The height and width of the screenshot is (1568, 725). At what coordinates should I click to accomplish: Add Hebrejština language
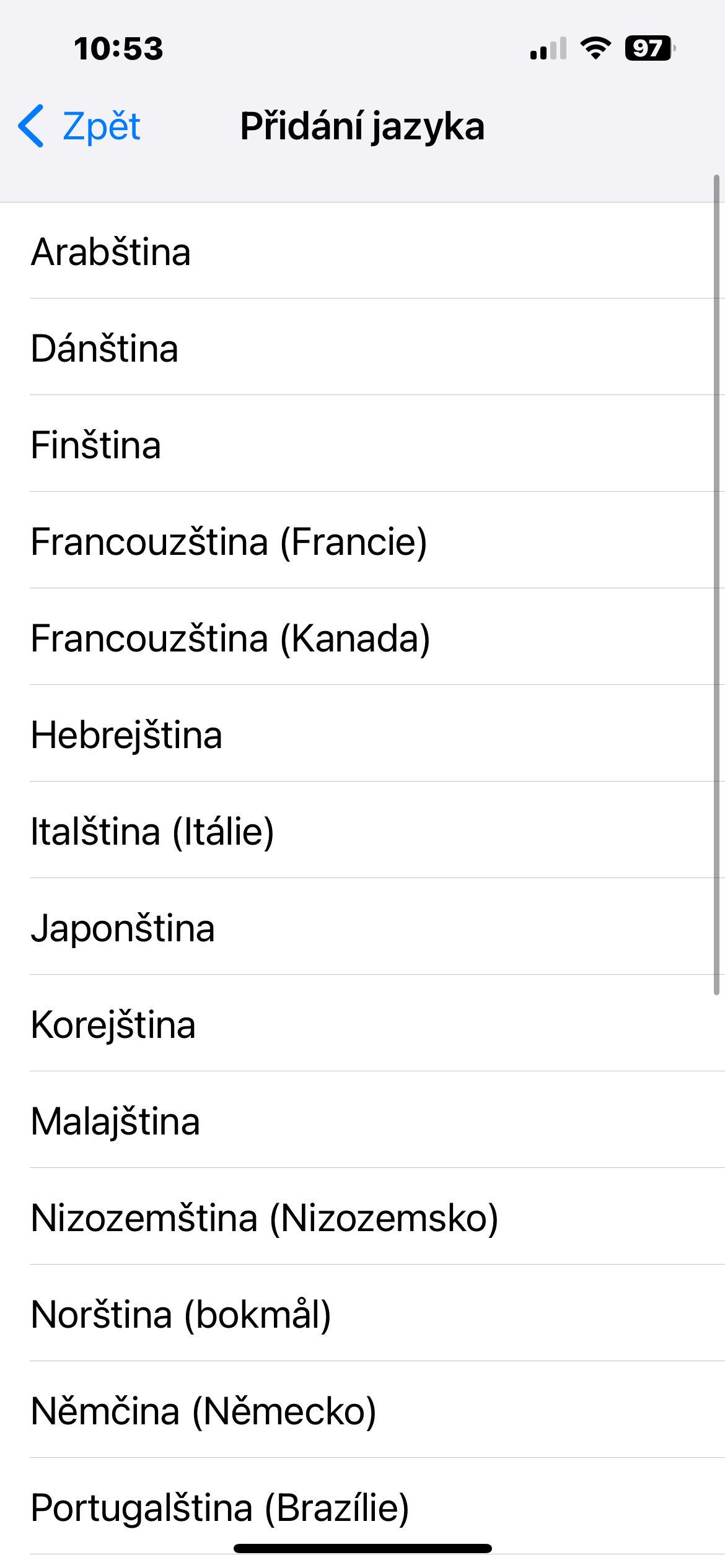pyautogui.click(x=126, y=734)
